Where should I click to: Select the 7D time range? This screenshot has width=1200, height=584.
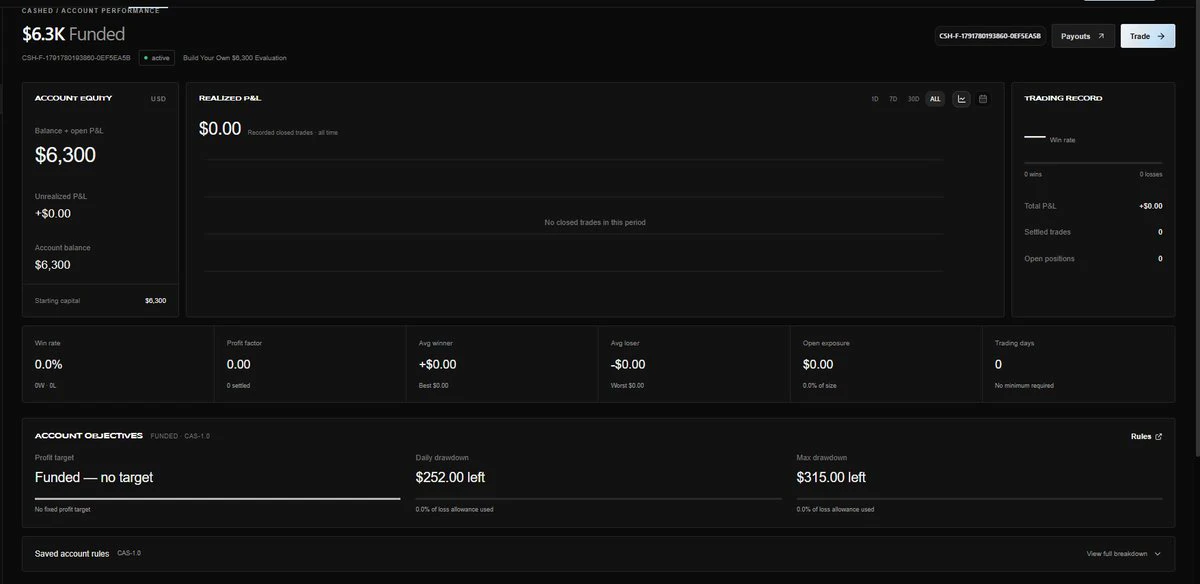click(893, 99)
